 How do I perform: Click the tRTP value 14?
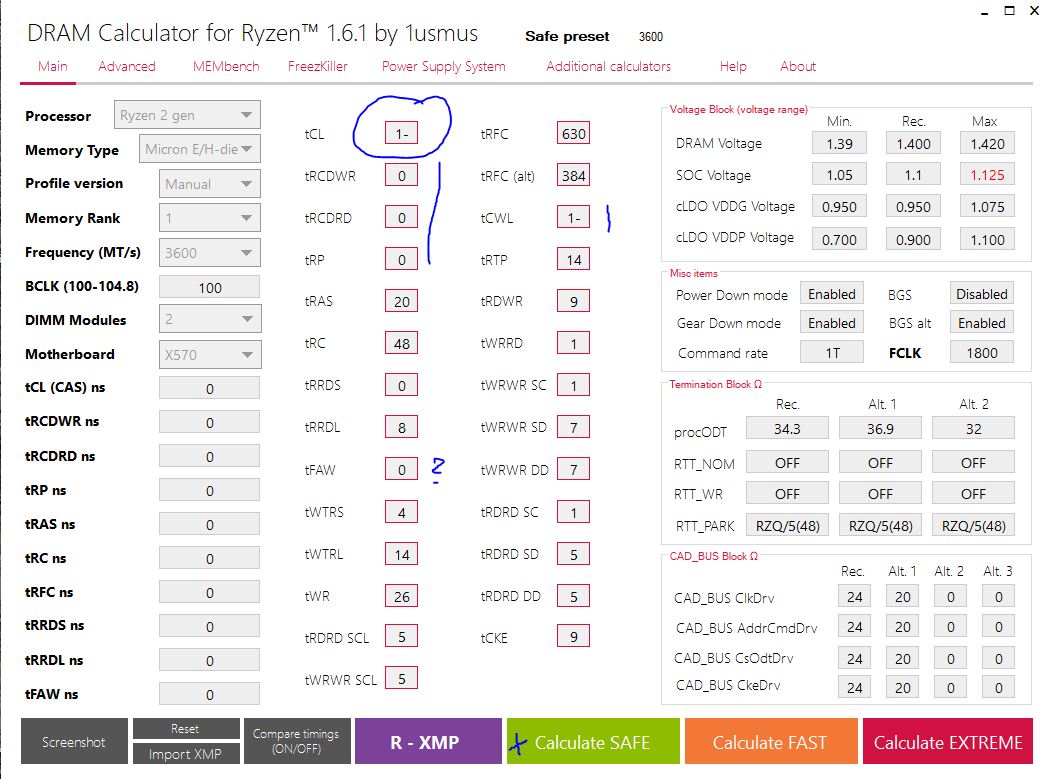pyautogui.click(x=573, y=259)
